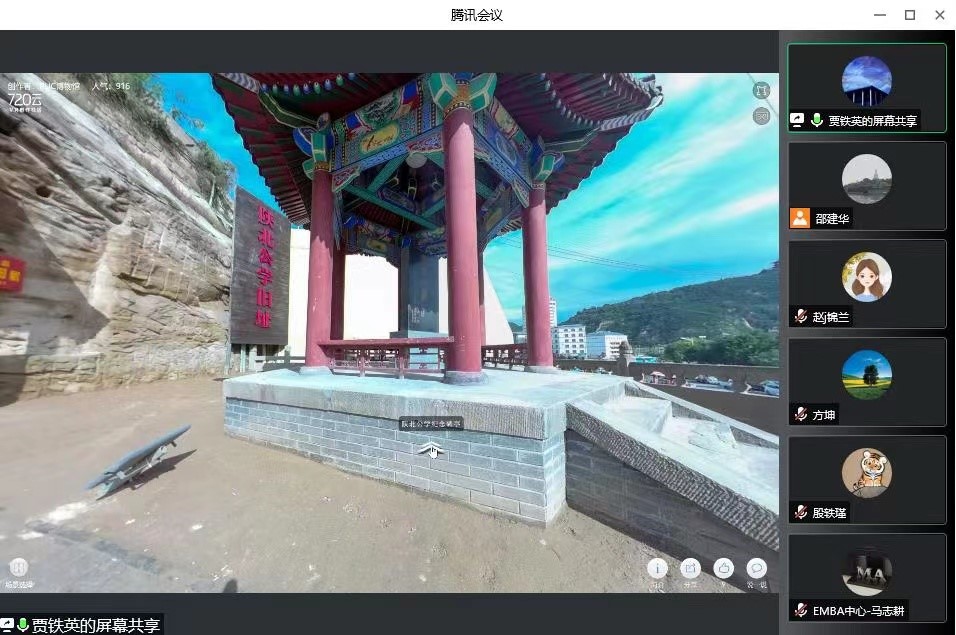Click the muted microphone icon for 殷铁瑤
This screenshot has width=956, height=635.
[x=800, y=512]
